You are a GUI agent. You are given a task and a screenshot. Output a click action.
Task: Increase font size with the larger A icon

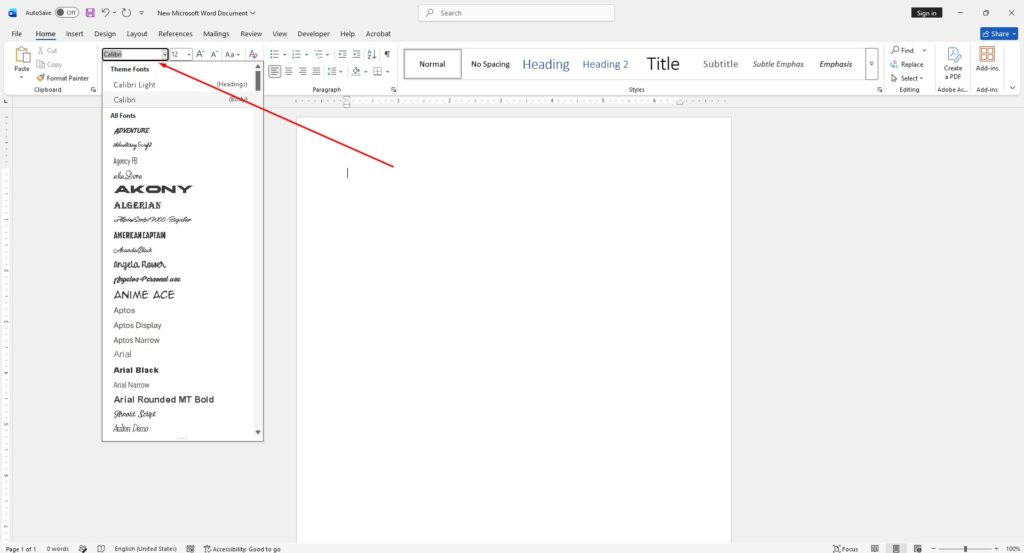pos(200,54)
